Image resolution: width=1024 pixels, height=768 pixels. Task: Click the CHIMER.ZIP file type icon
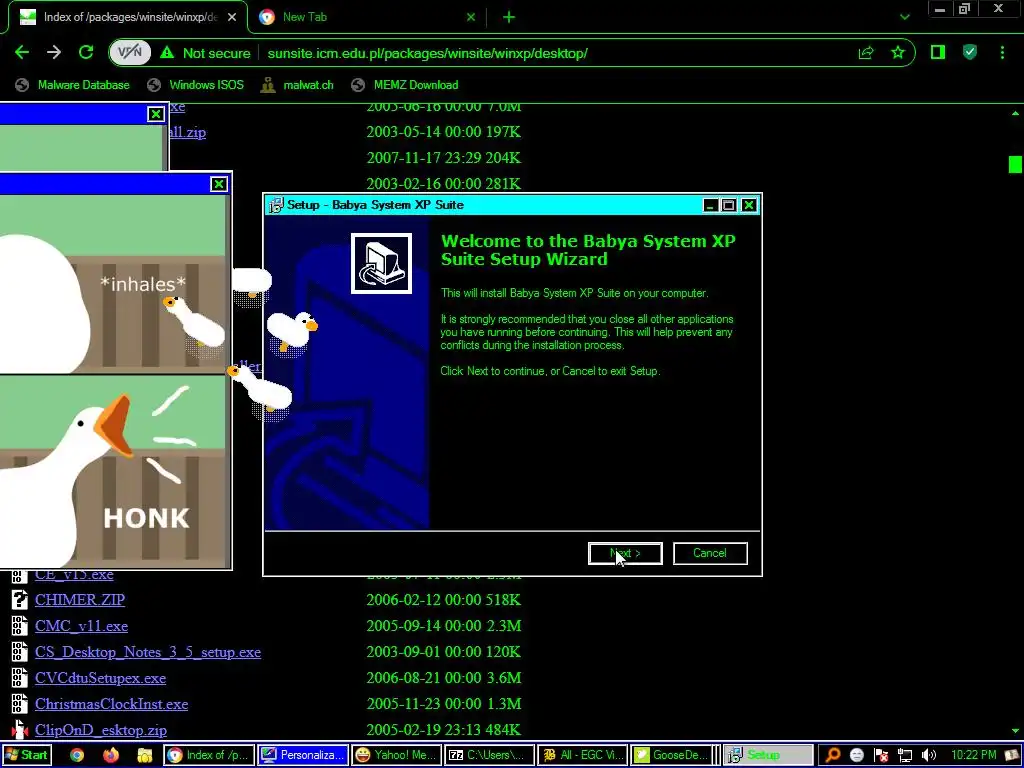click(20, 600)
